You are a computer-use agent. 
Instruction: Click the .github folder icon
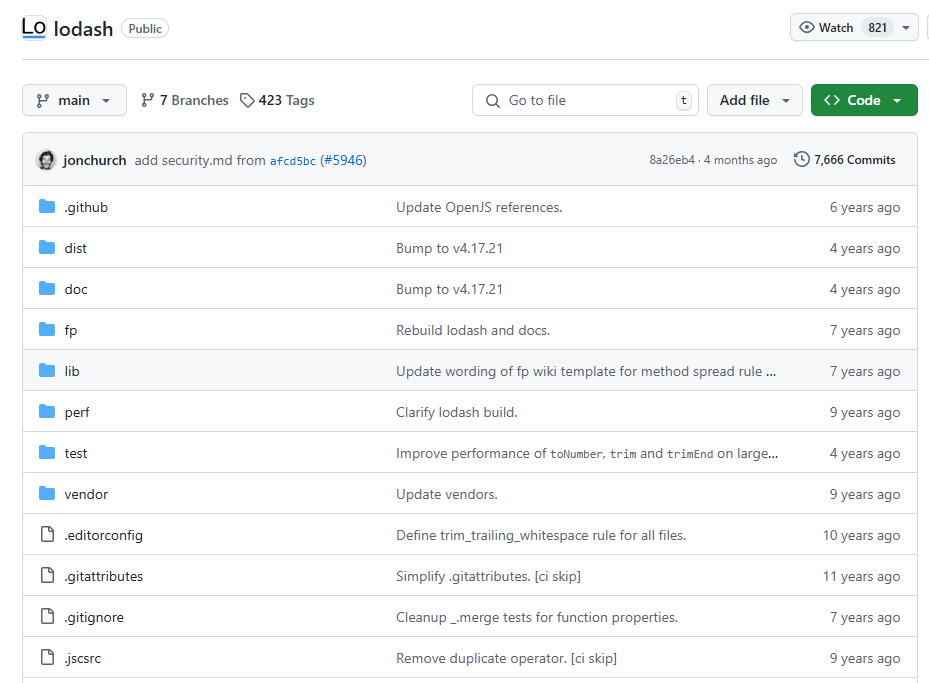click(x=47, y=207)
